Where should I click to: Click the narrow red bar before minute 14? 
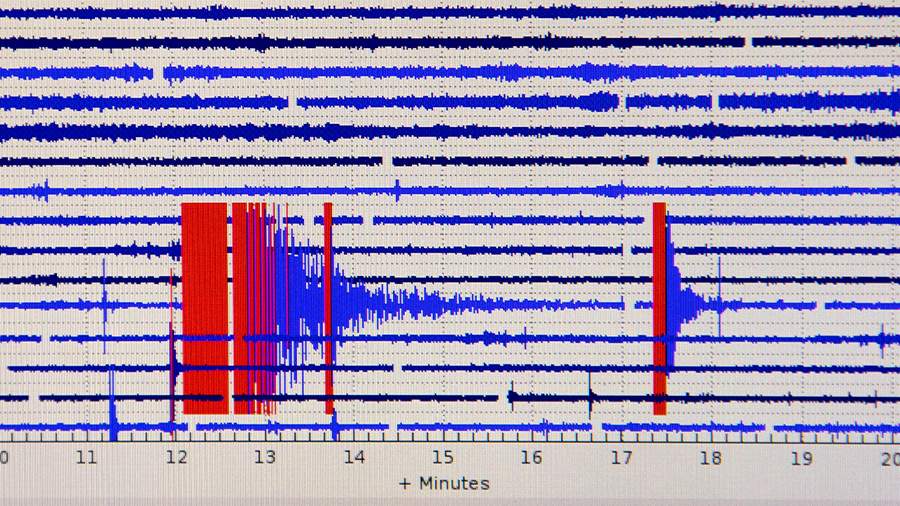point(328,308)
